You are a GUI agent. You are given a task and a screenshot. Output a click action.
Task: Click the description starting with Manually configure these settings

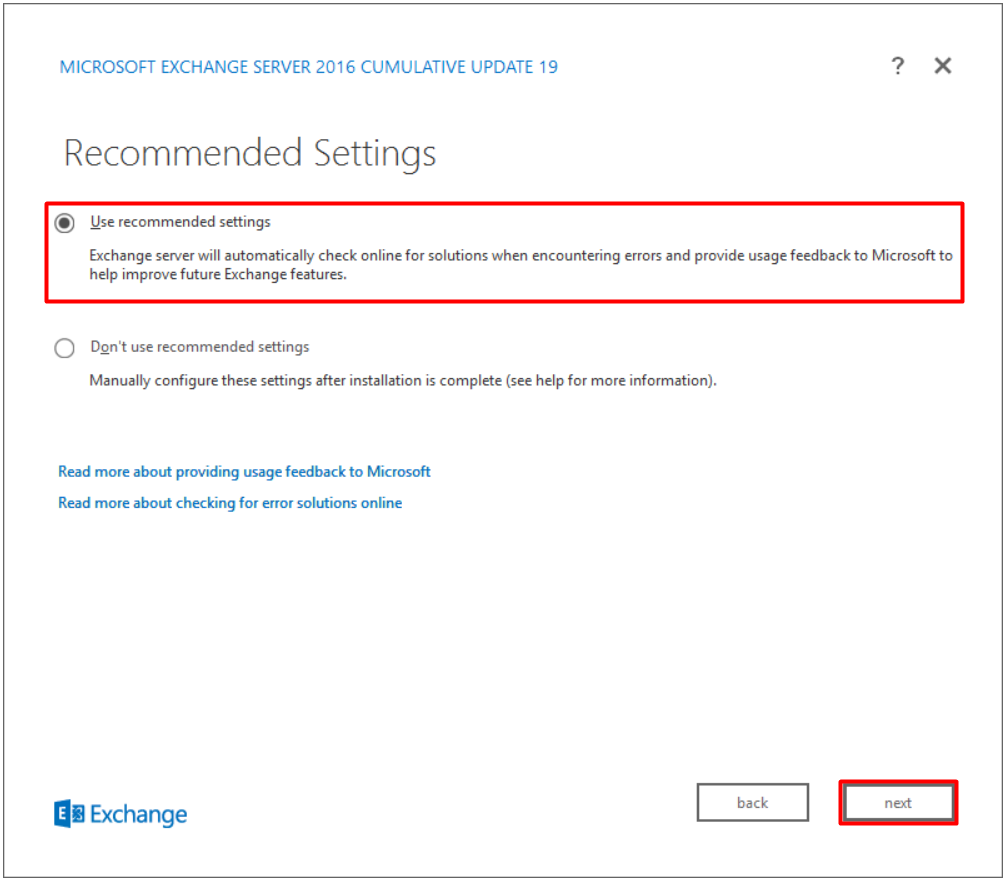point(403,380)
